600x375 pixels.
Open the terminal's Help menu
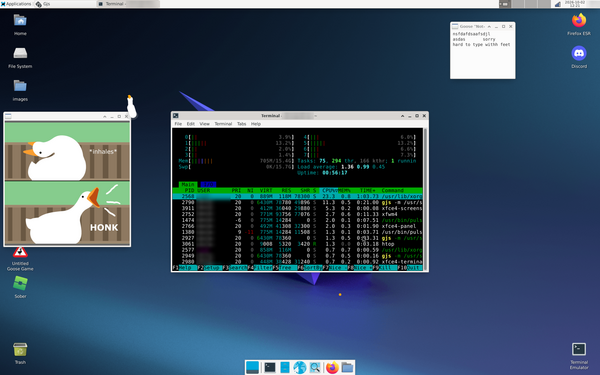(256, 124)
